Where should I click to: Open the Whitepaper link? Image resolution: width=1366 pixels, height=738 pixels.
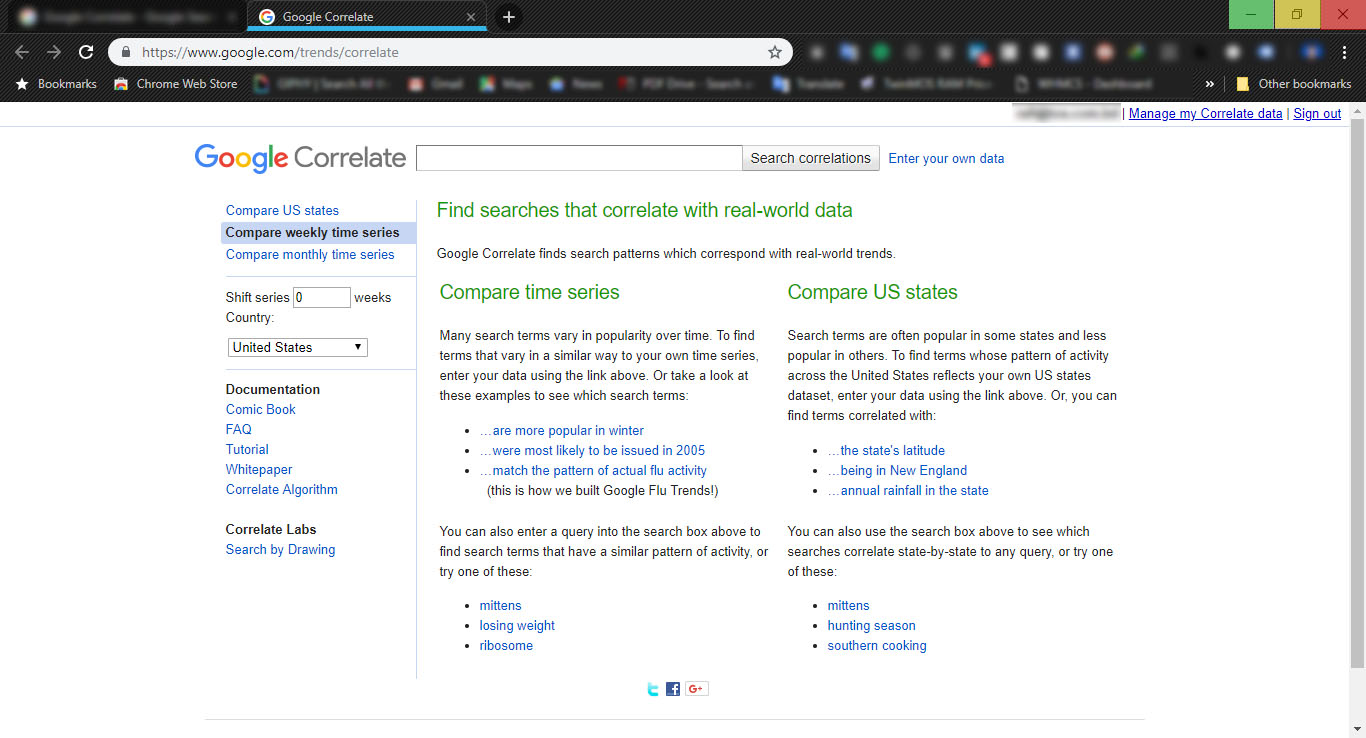pos(259,469)
